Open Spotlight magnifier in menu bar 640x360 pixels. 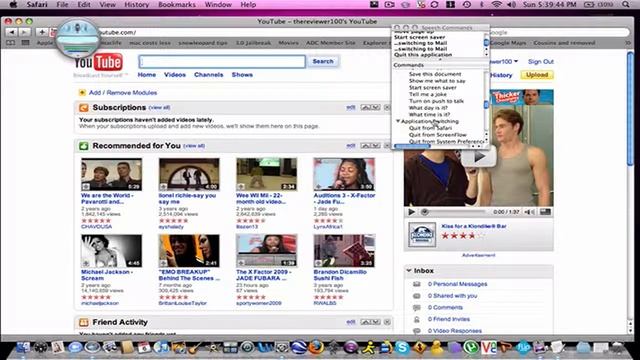click(x=626, y=4)
